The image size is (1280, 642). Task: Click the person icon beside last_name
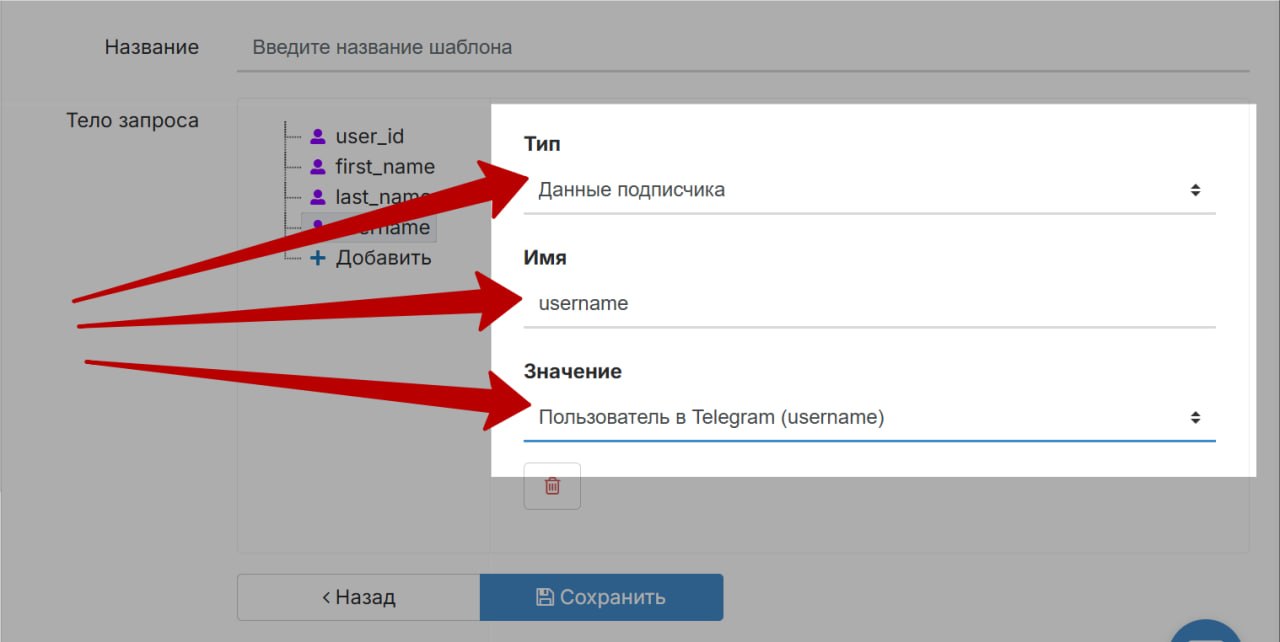(x=318, y=197)
